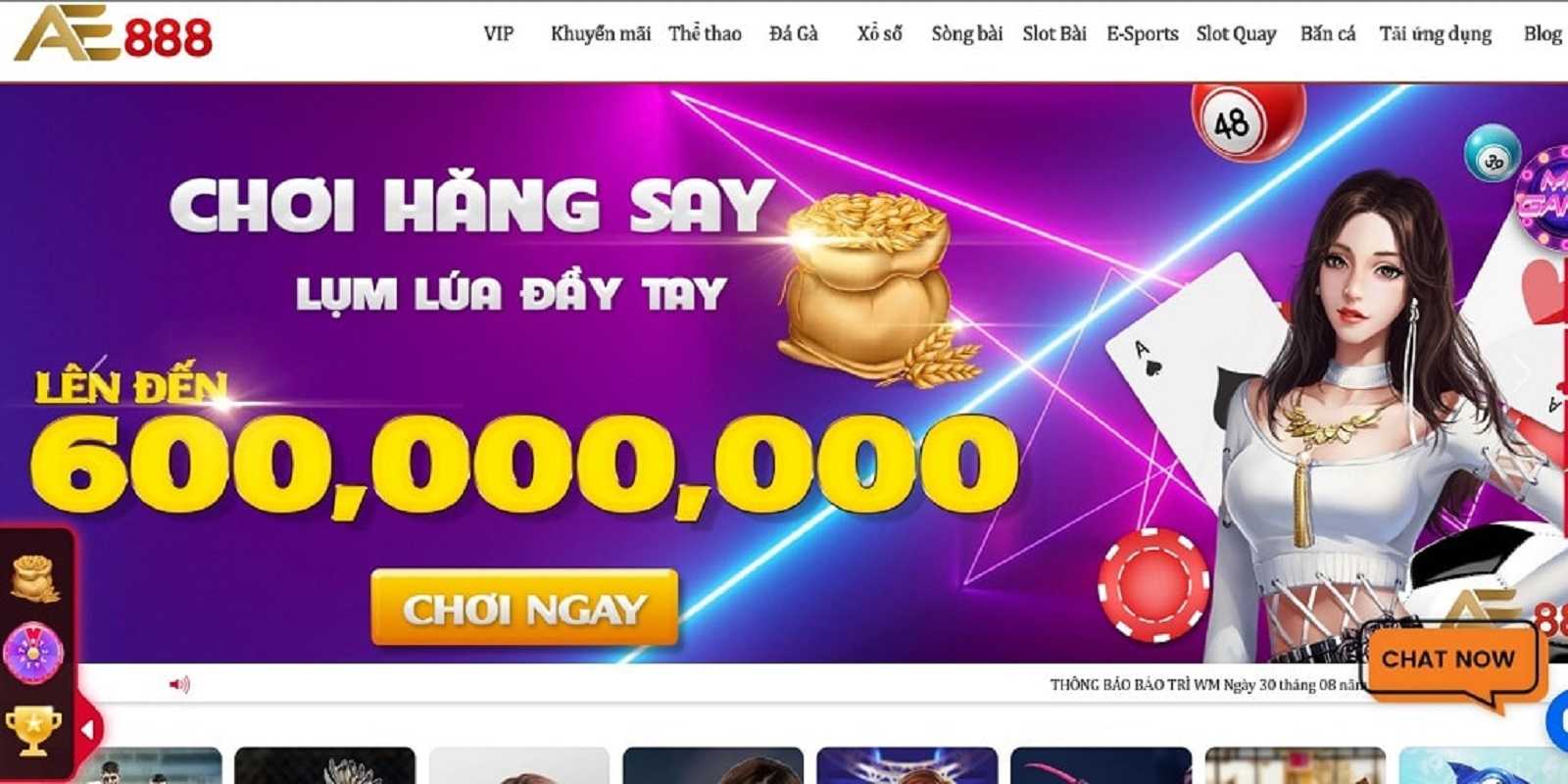This screenshot has width=1568, height=784.
Task: Click the THÔNG BÁO BẢO TRÌ WM notice
Action: click(x=1207, y=685)
